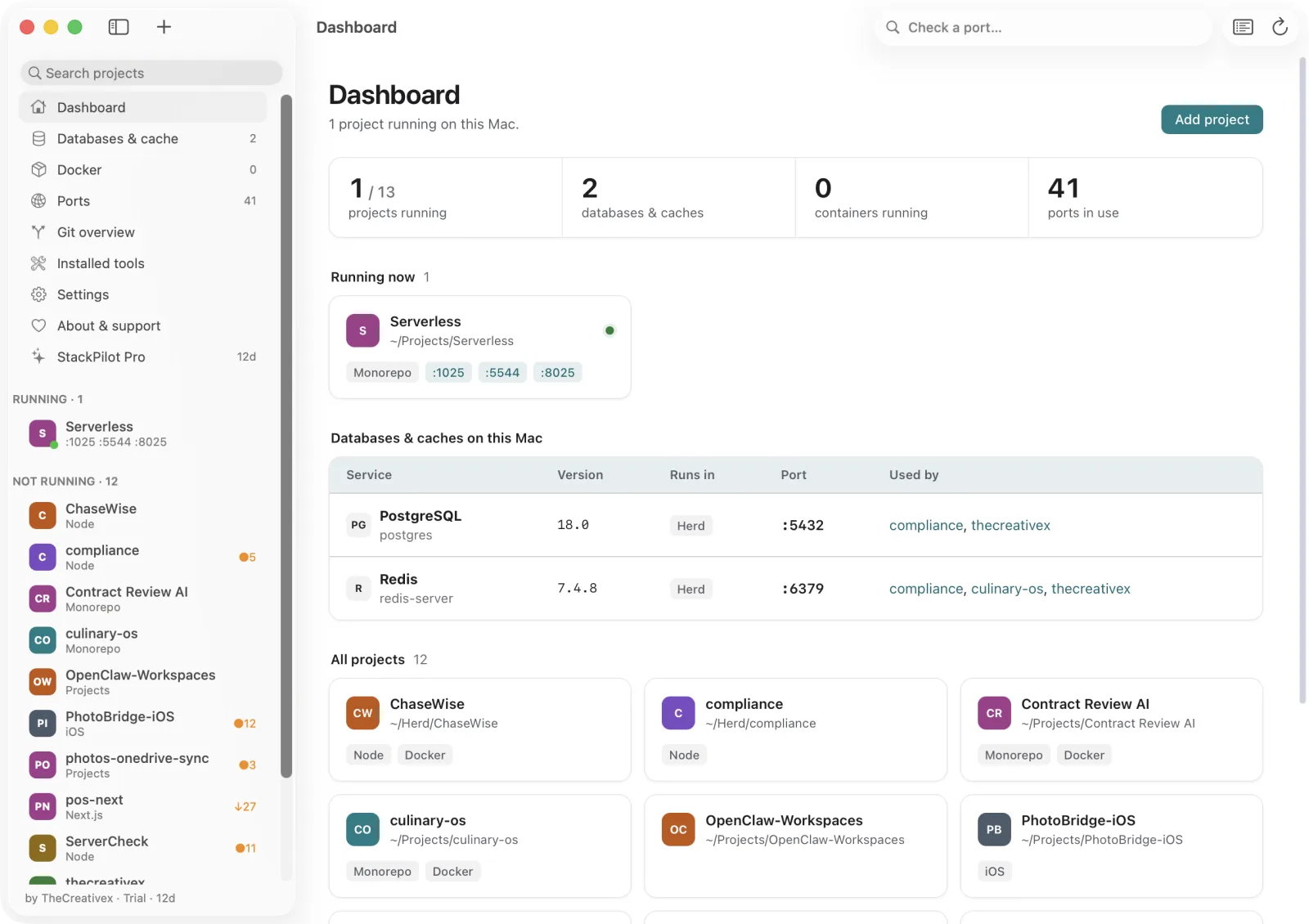Click the :8025 port tag on Serverless card
1309x924 pixels.
558,372
